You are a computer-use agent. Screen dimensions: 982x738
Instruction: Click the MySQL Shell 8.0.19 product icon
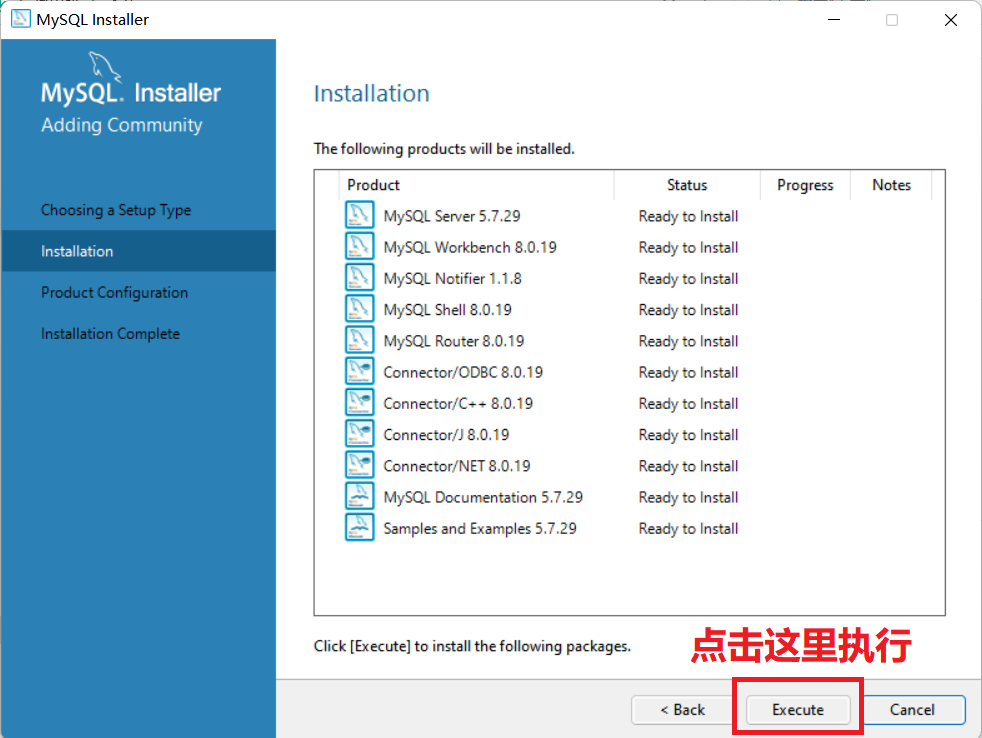coord(359,309)
